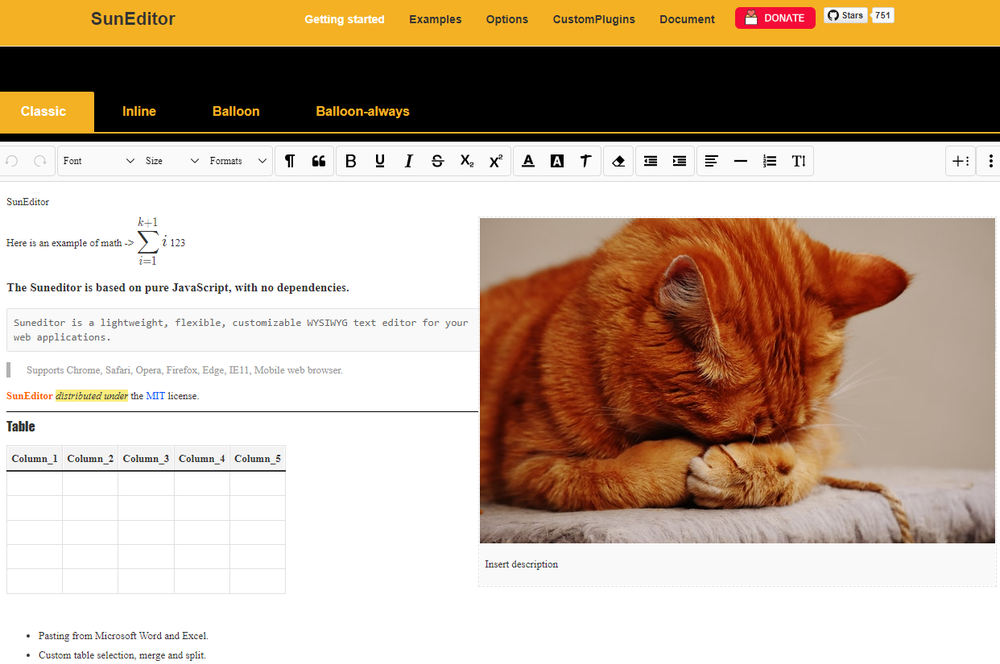1000x664 pixels.
Task: Open the vertical dots overflow menu
Action: [x=990, y=161]
